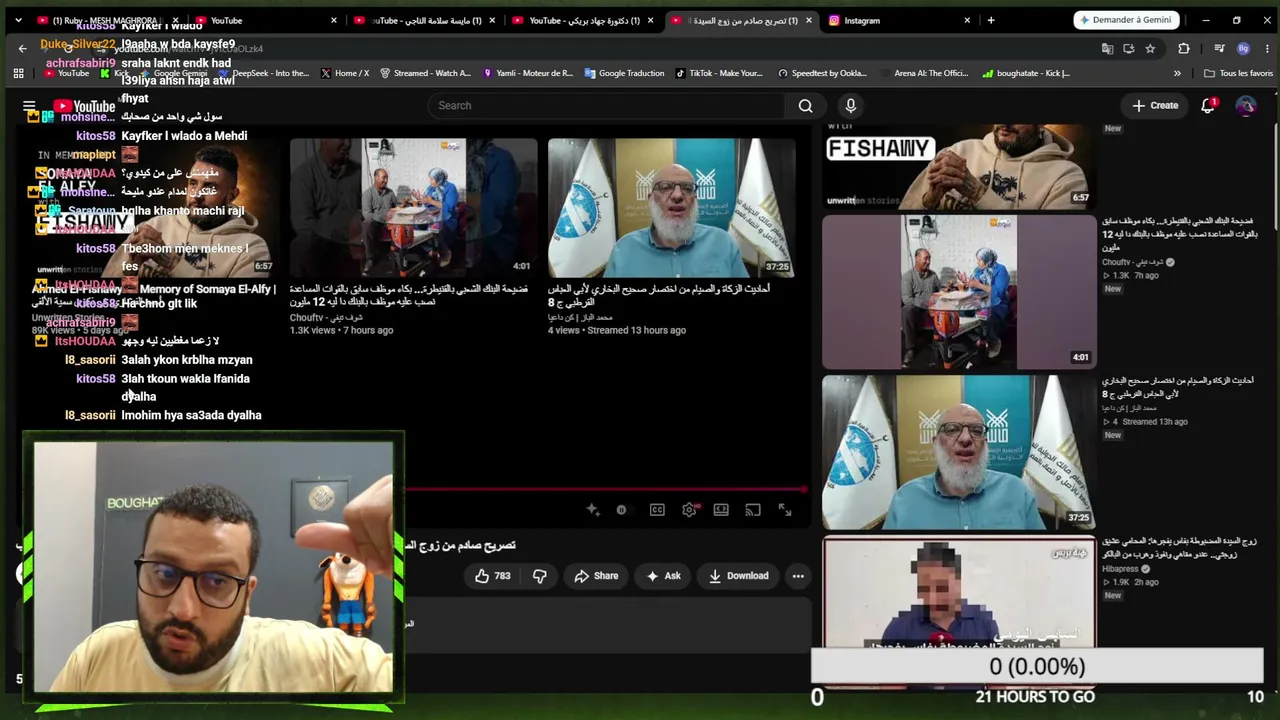Click the Ask button below the video

(663, 576)
